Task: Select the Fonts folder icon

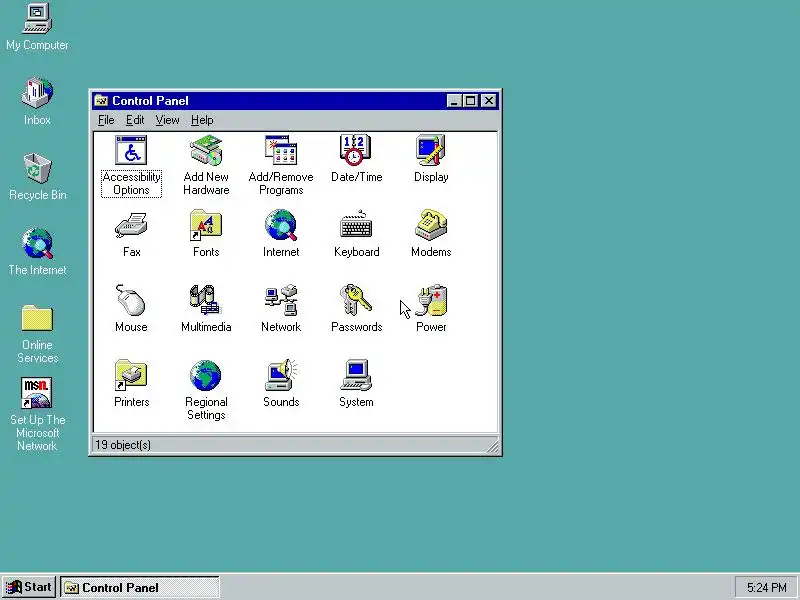Action: (206, 225)
